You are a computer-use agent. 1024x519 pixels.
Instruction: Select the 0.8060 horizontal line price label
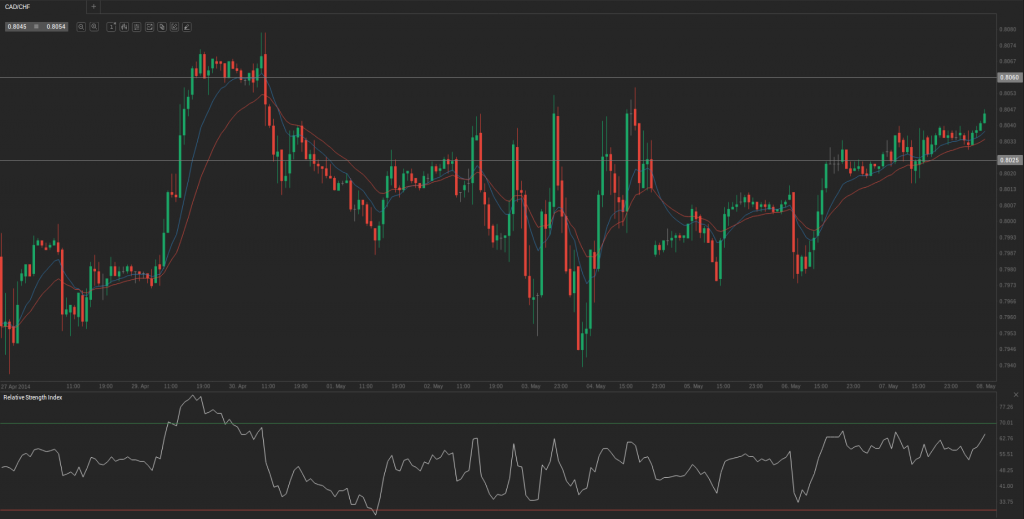[1009, 77]
